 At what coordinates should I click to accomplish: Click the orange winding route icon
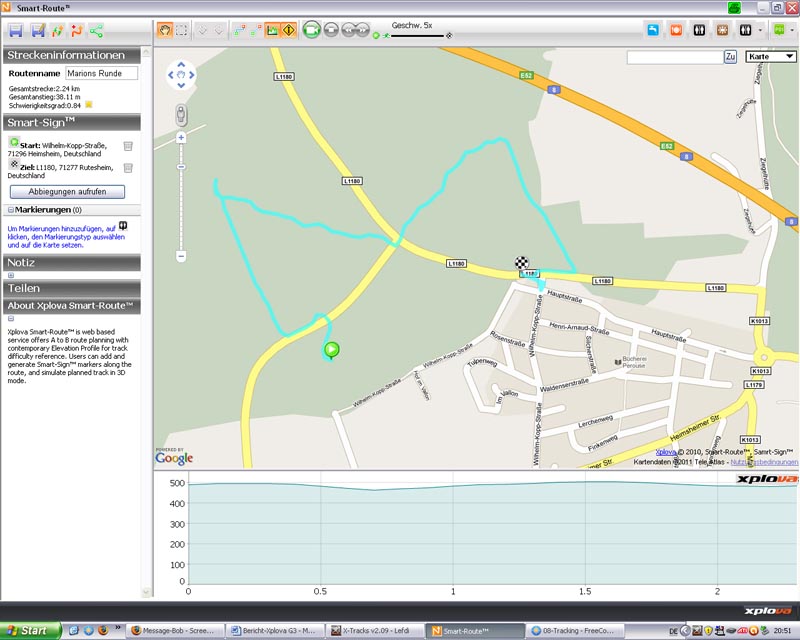click(x=77, y=31)
